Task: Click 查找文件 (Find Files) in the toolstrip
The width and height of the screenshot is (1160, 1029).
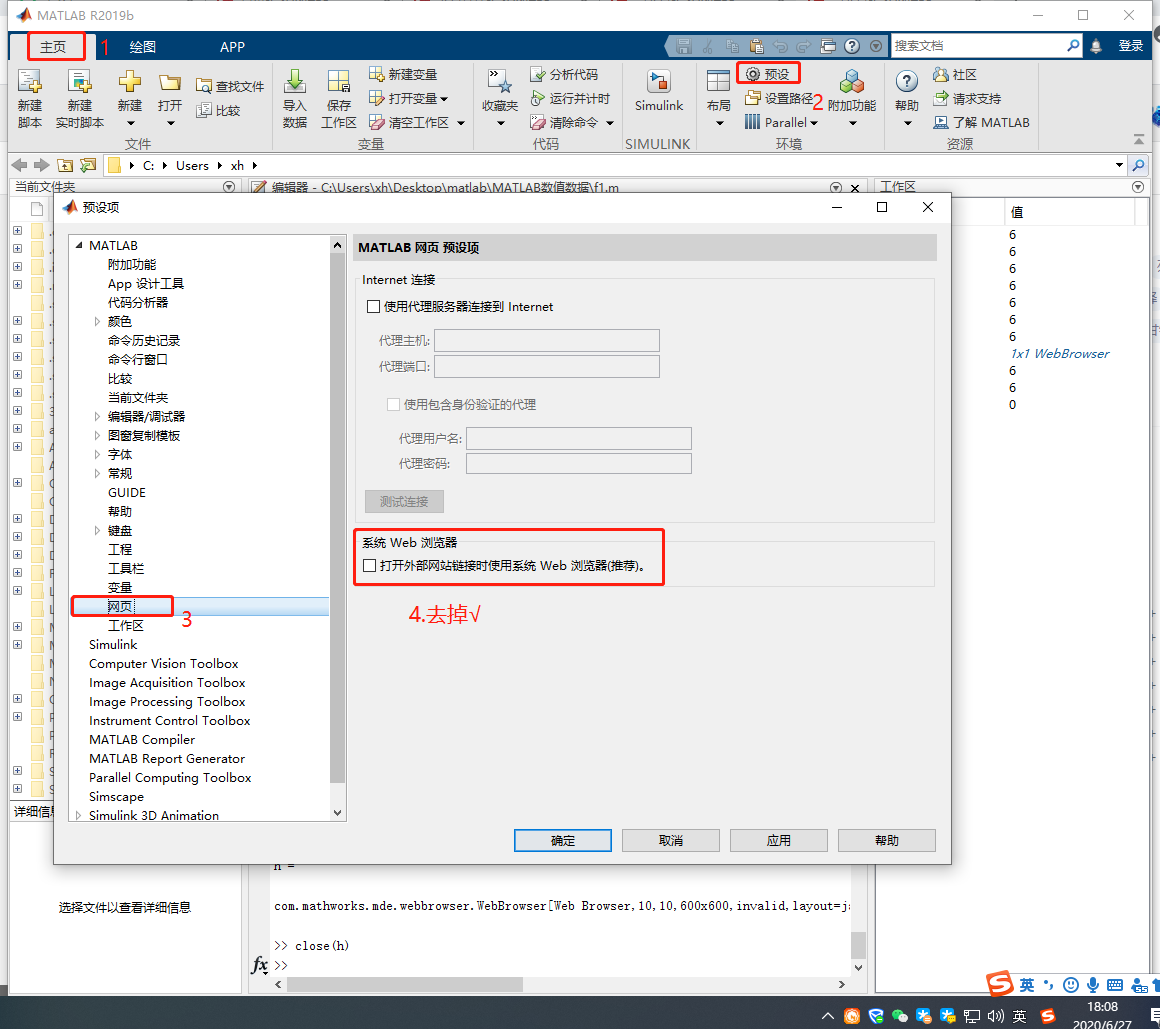Action: [x=230, y=87]
